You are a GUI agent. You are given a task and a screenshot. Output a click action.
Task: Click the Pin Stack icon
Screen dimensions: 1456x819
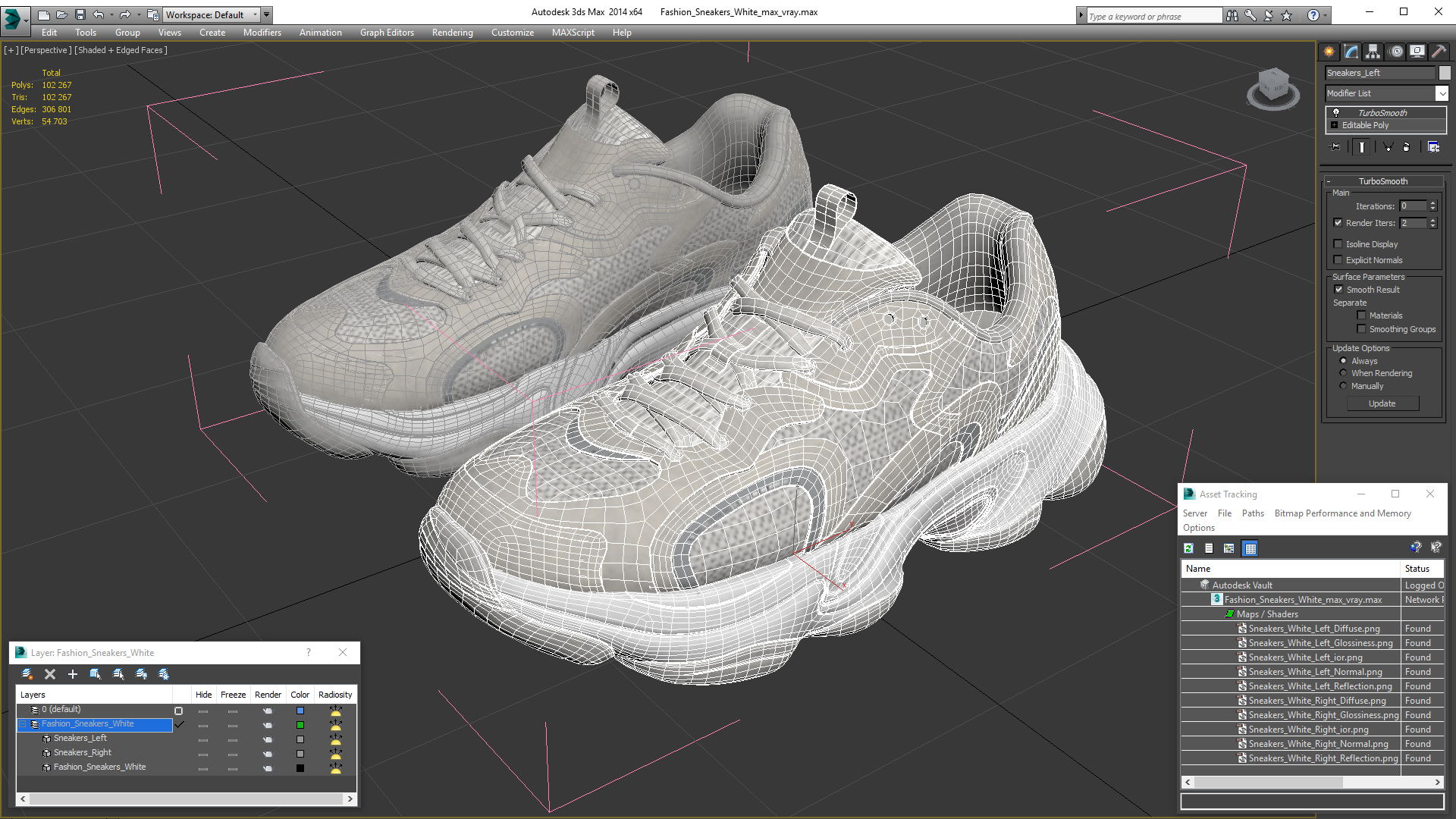[1335, 147]
